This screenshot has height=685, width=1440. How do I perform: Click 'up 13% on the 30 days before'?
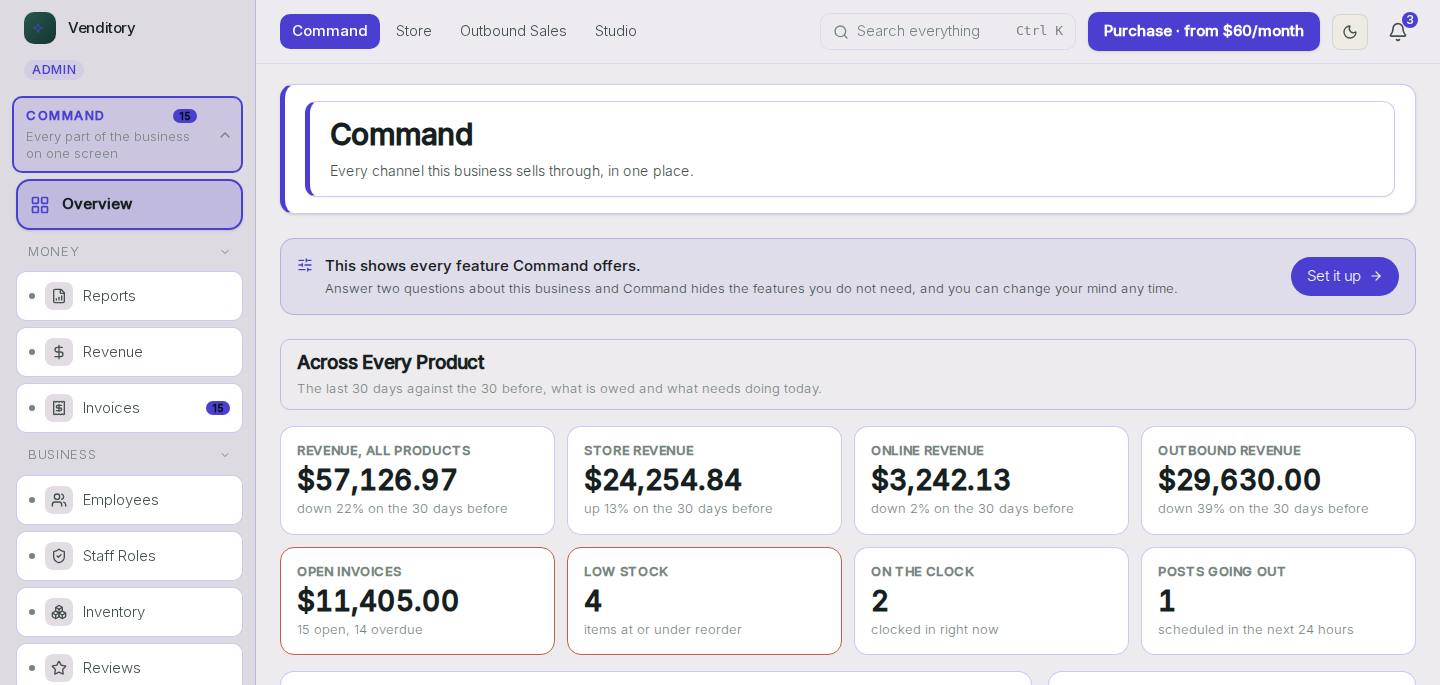point(678,509)
